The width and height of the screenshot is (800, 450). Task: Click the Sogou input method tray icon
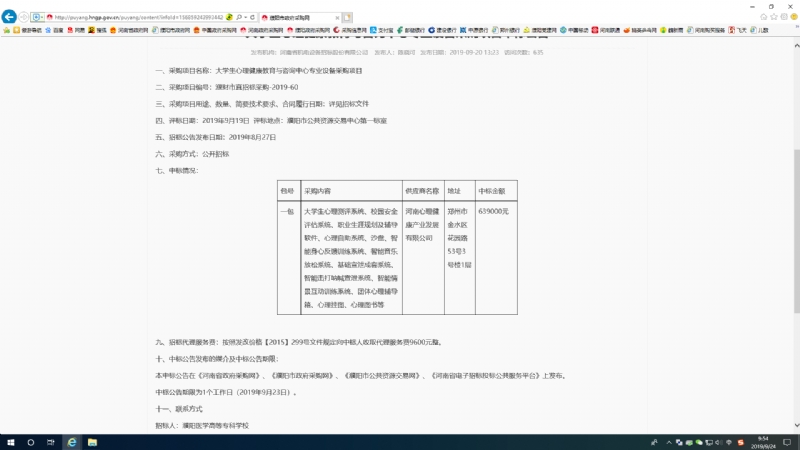[x=741, y=442]
